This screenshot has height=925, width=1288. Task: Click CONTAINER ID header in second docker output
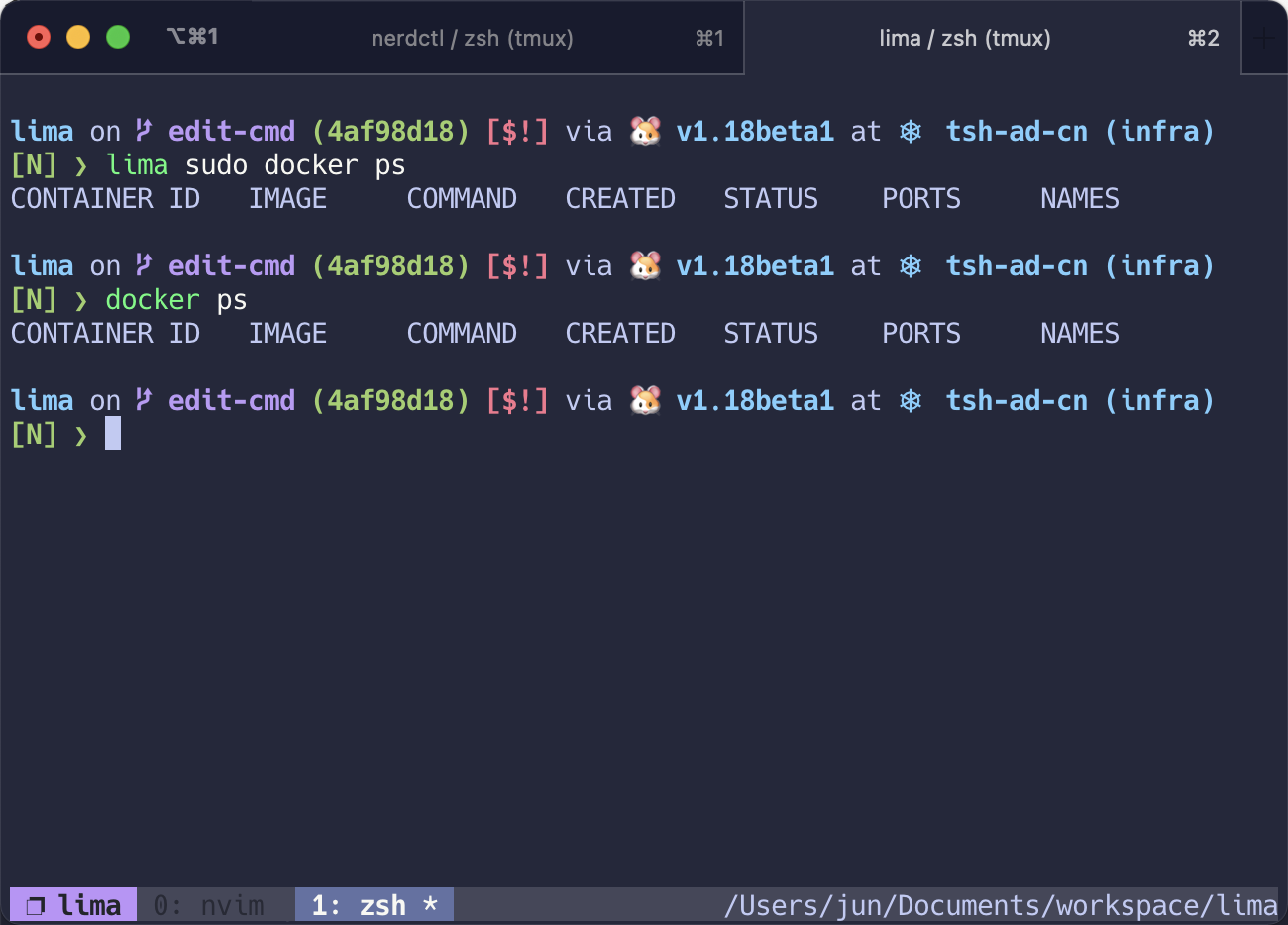[105, 333]
